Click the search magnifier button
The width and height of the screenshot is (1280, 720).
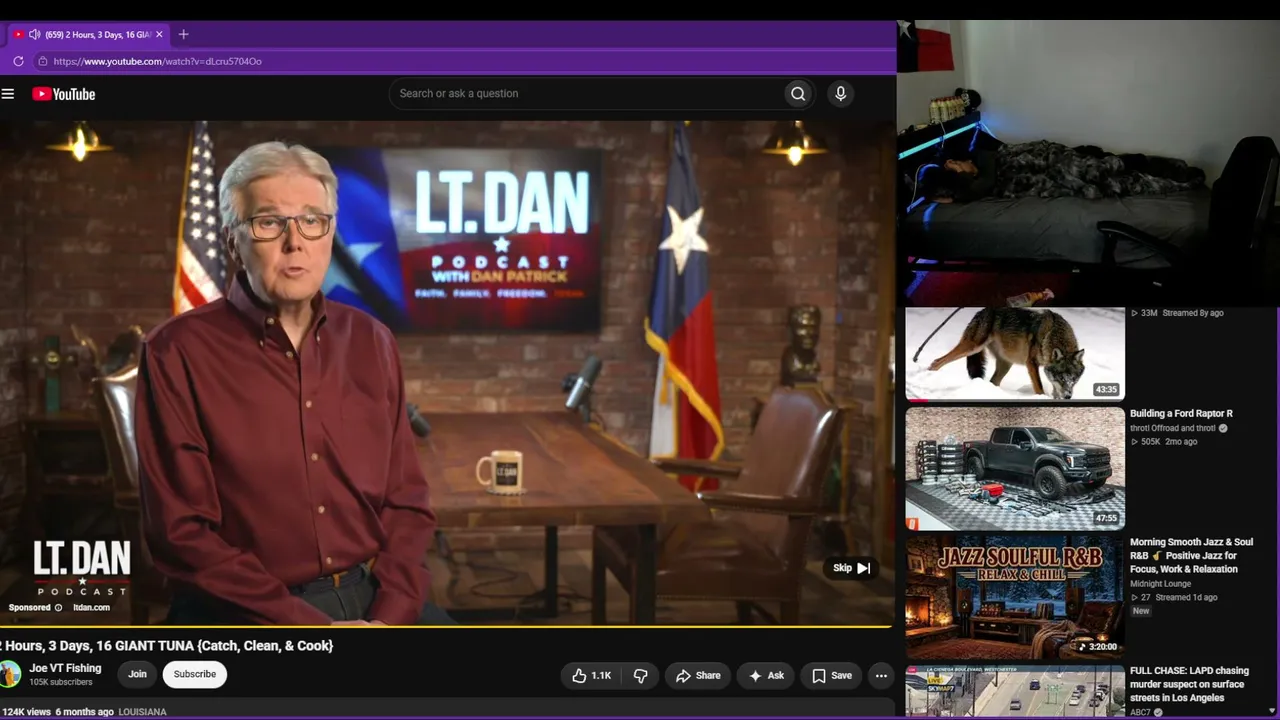(798, 94)
